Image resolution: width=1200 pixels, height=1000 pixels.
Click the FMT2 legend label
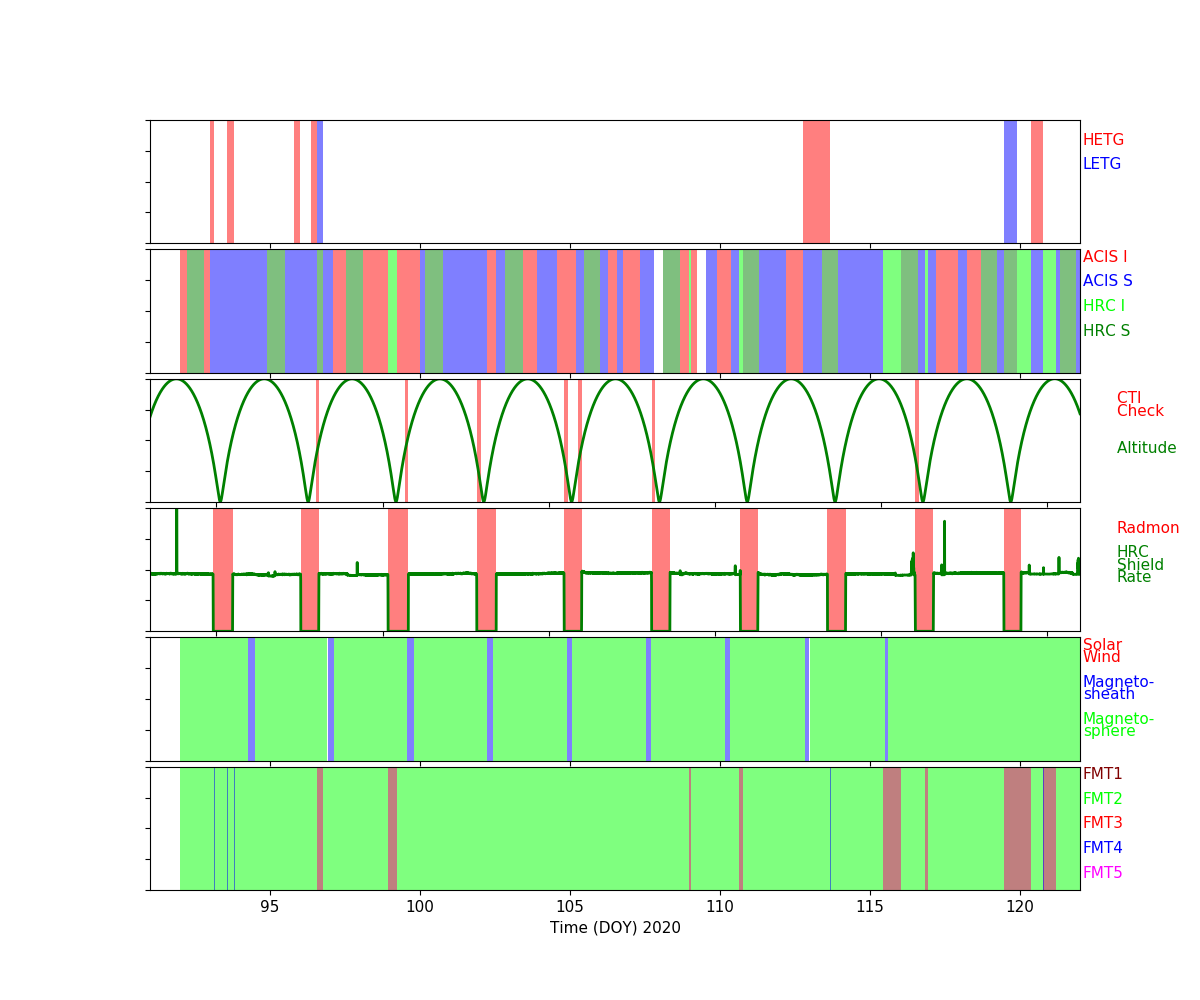pos(1103,799)
